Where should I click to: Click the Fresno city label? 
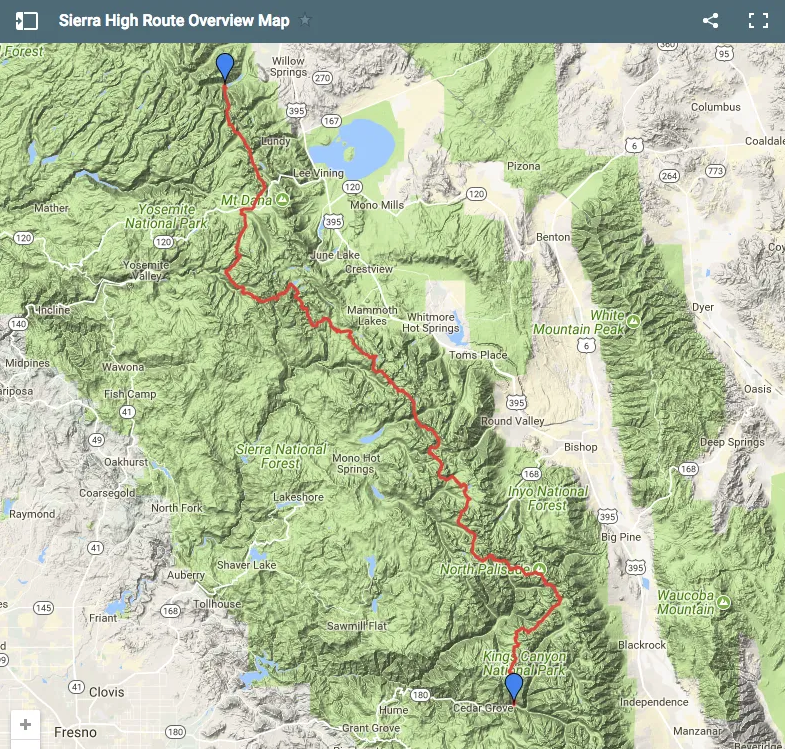(75, 732)
